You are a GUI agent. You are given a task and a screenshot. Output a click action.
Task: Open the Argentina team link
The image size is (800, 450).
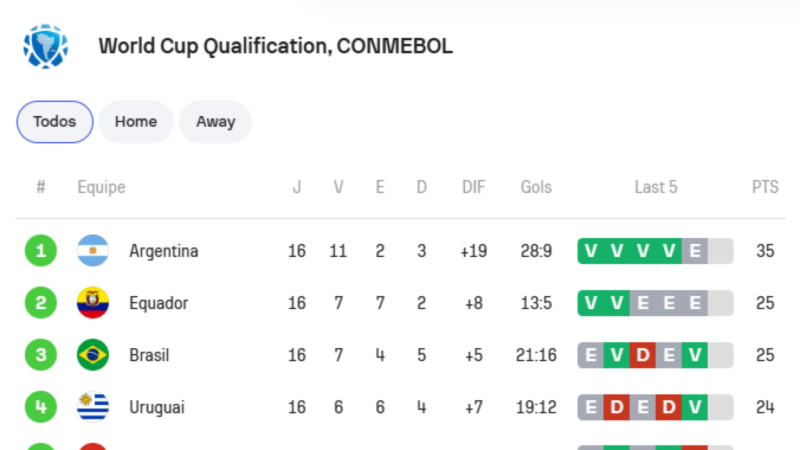pos(164,251)
